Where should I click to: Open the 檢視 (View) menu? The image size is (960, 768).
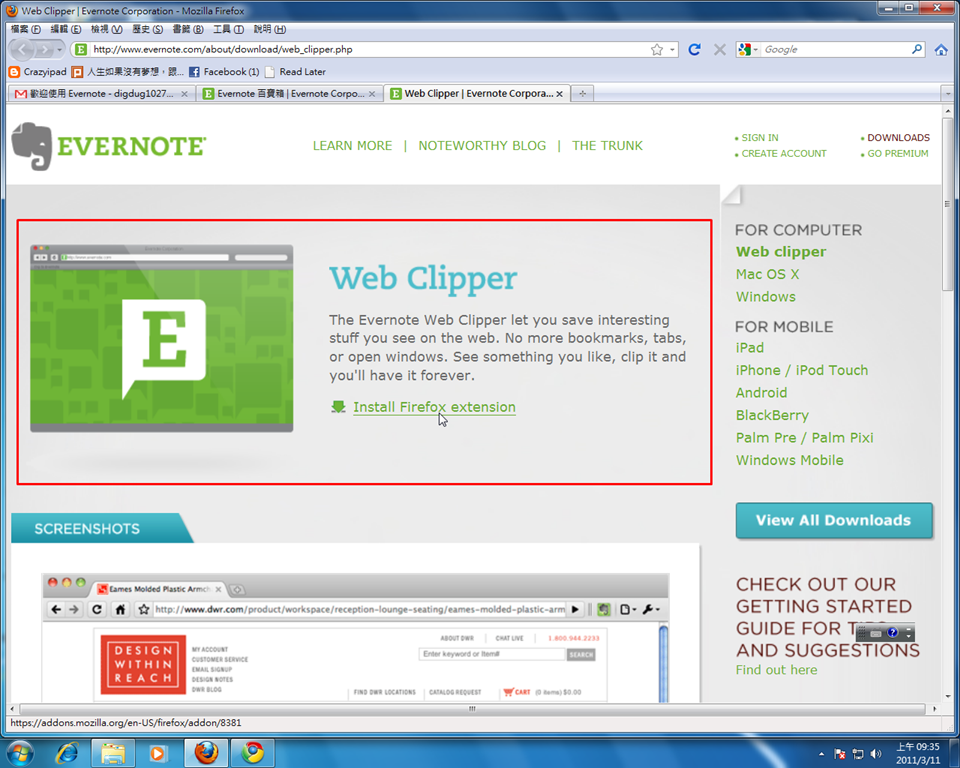tap(107, 29)
